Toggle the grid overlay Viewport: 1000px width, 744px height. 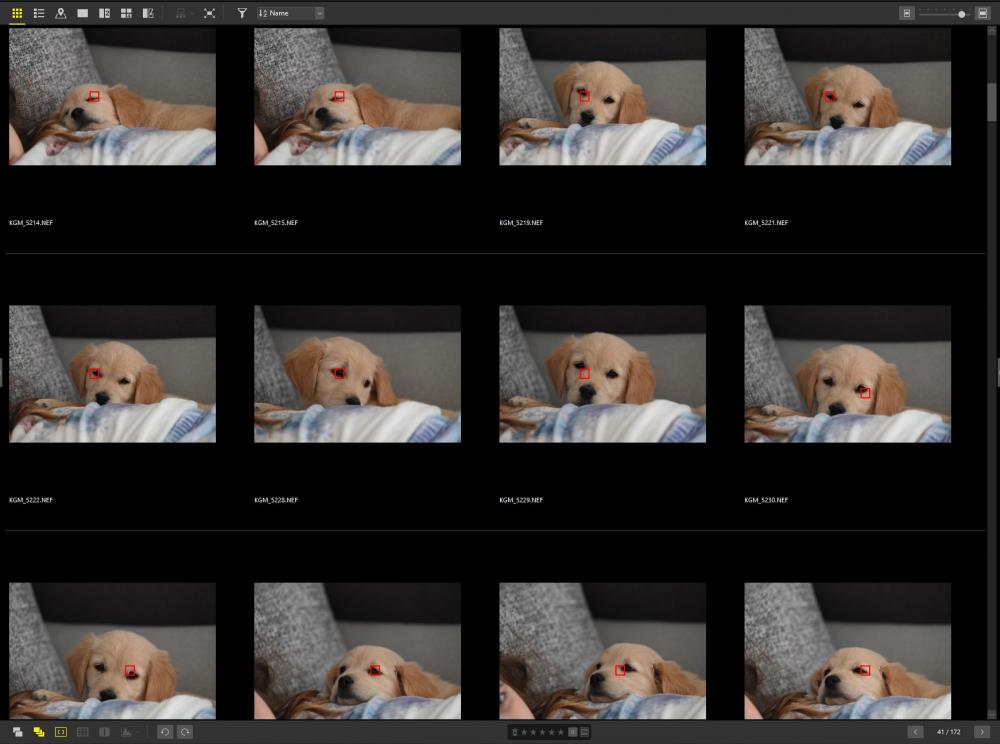click(82, 732)
